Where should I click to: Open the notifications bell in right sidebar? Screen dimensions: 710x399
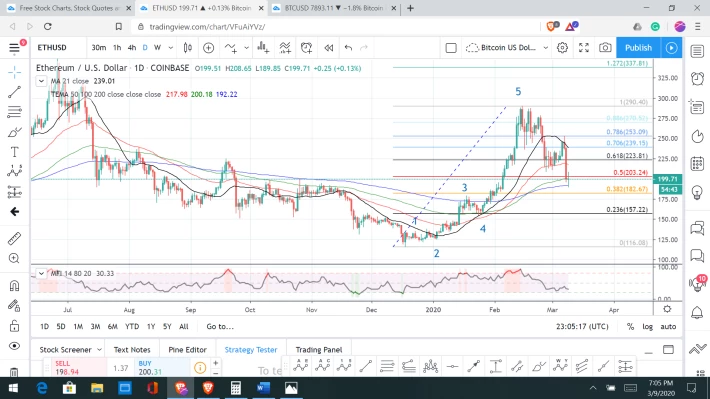(697, 312)
